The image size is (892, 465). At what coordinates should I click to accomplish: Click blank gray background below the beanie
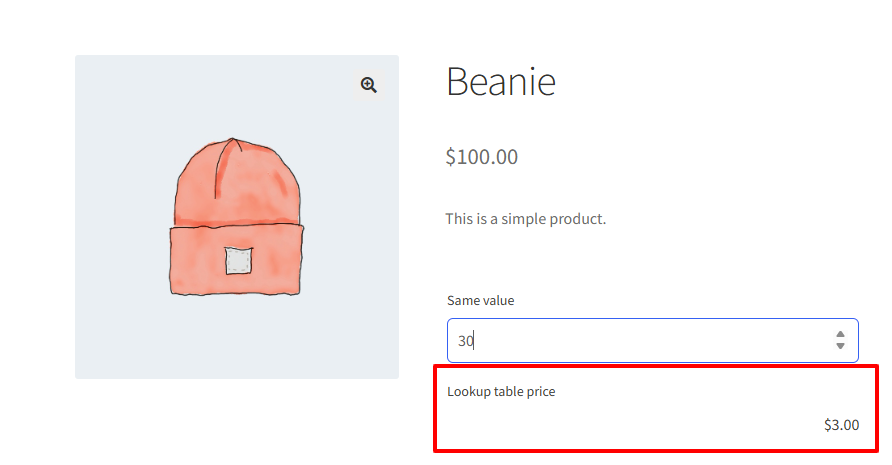pos(237,339)
